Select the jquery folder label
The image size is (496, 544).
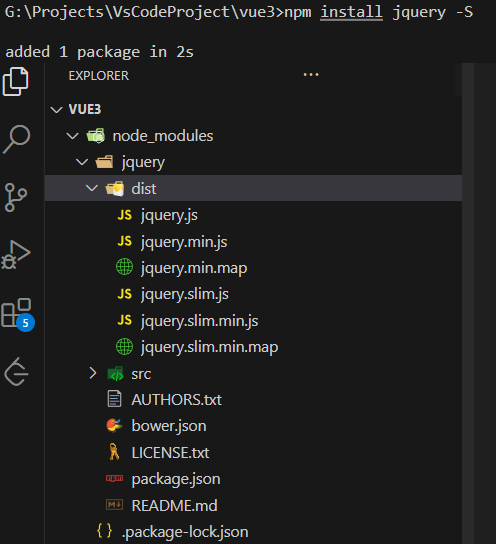[143, 163]
